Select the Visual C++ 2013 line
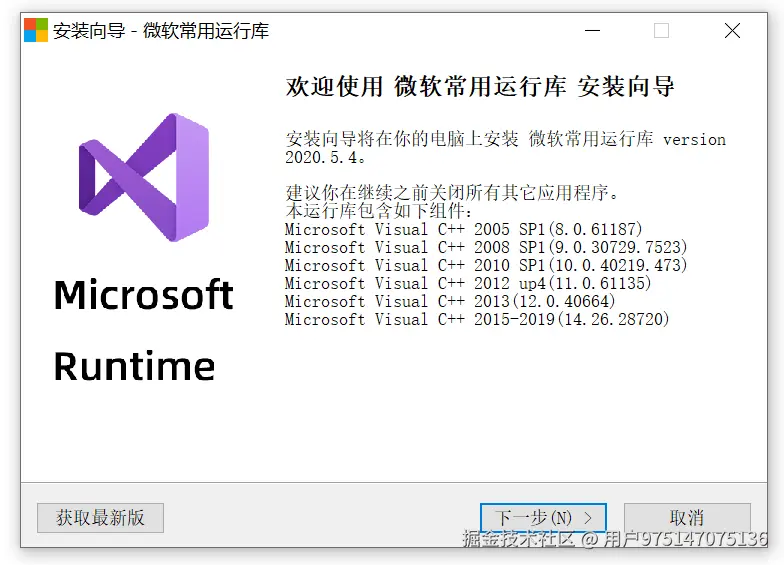 (x=450, y=301)
